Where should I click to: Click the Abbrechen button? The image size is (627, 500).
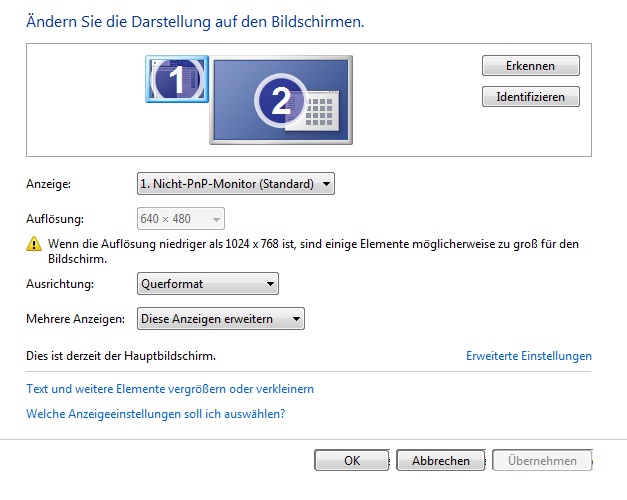coord(441,460)
